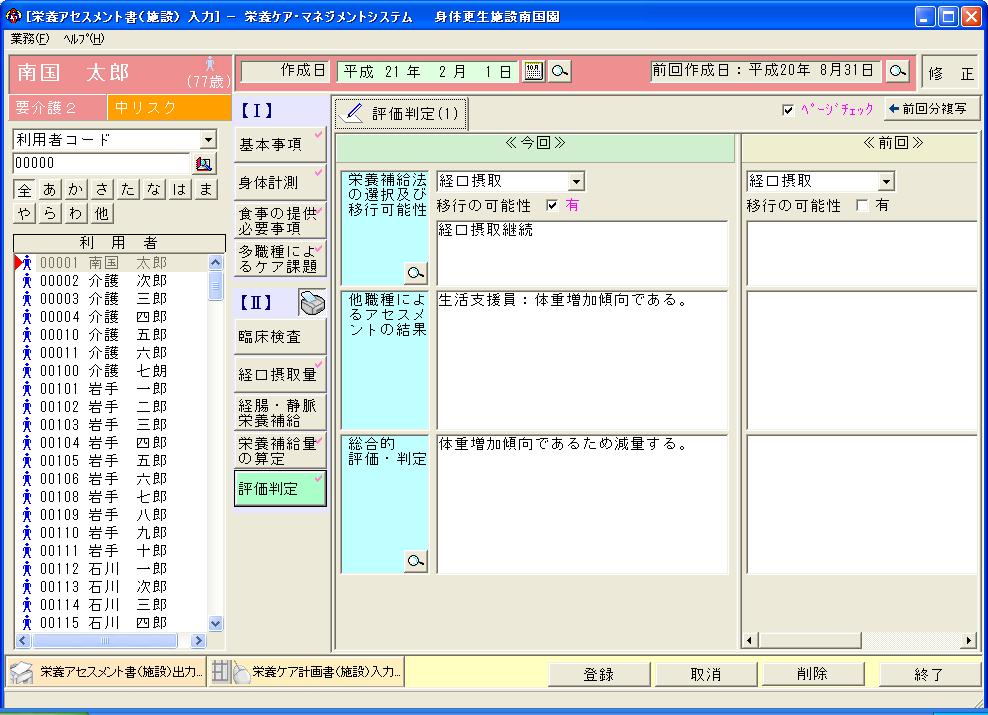Open lookup icon in 栄養補給法 section
This screenshot has width=988, height=715.
pyautogui.click(x=415, y=272)
